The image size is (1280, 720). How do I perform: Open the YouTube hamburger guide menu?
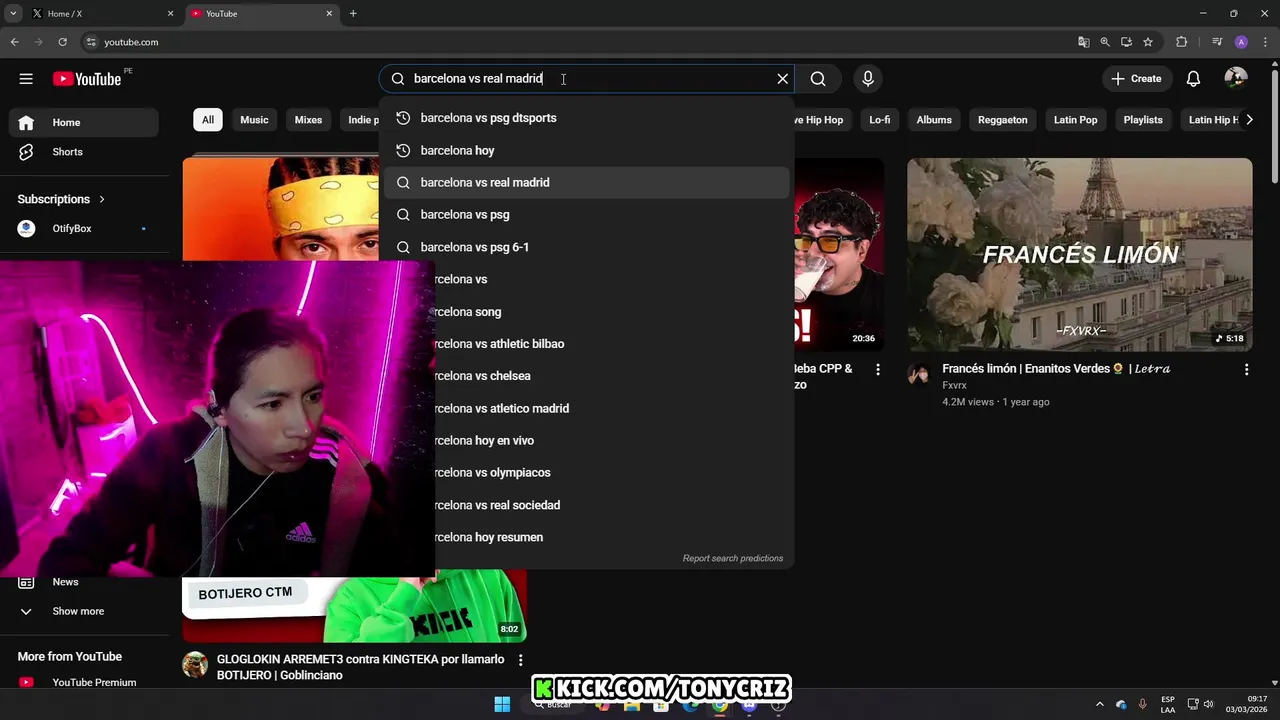(x=26, y=79)
